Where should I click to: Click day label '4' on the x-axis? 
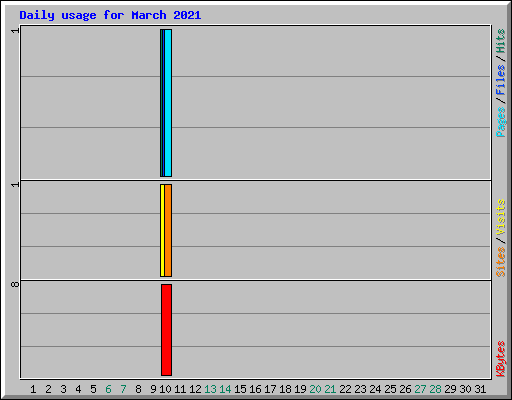point(78,389)
